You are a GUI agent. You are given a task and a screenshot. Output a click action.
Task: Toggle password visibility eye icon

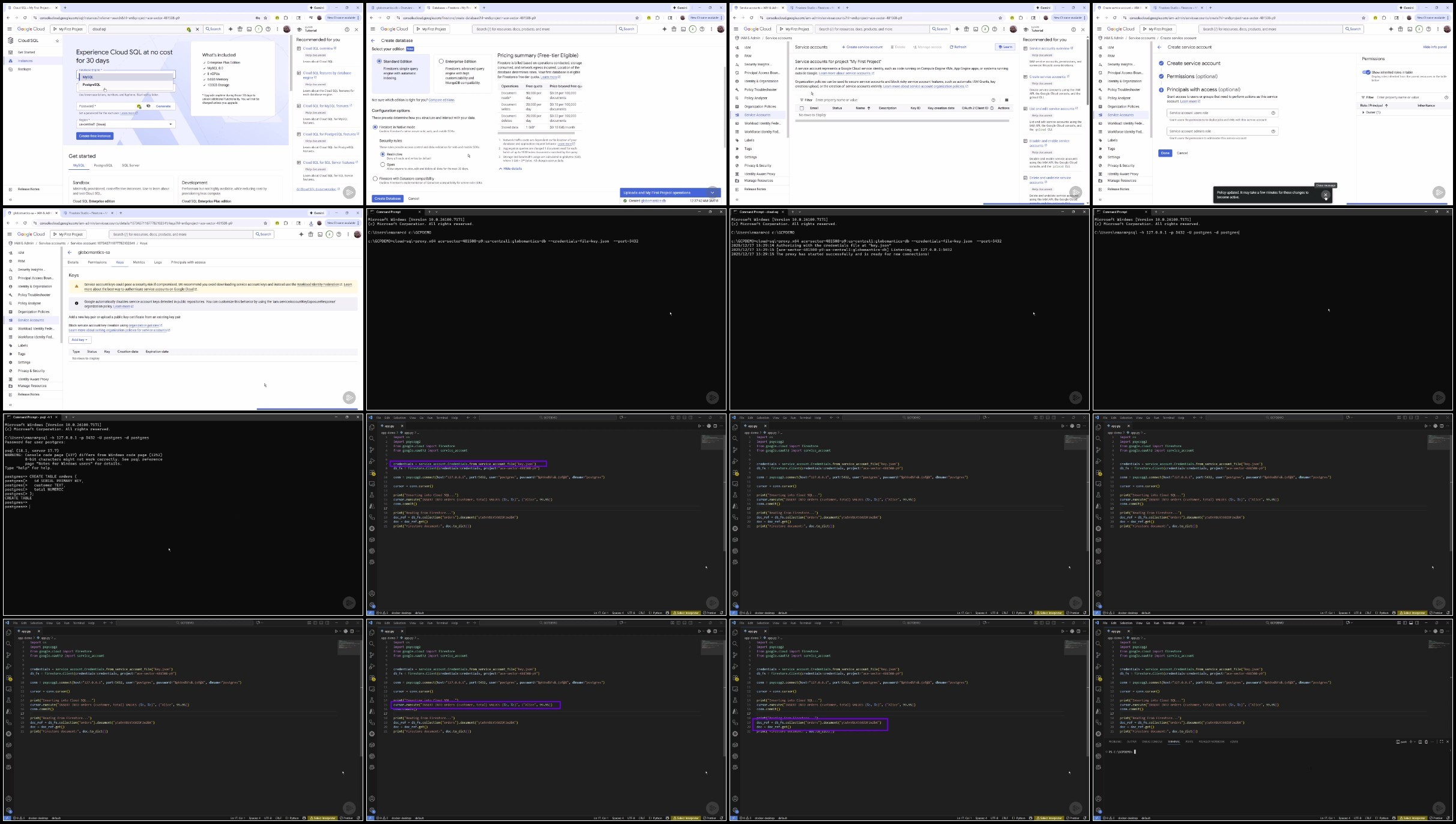148,106
